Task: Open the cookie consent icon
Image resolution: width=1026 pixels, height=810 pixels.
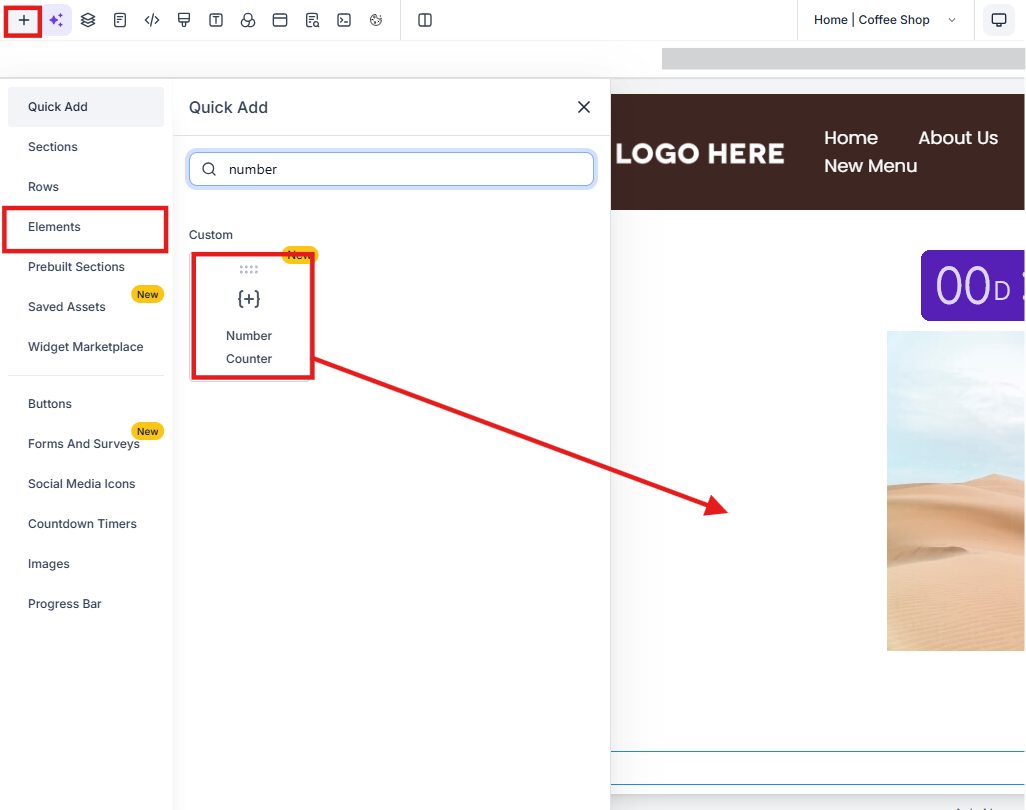Action: (376, 20)
